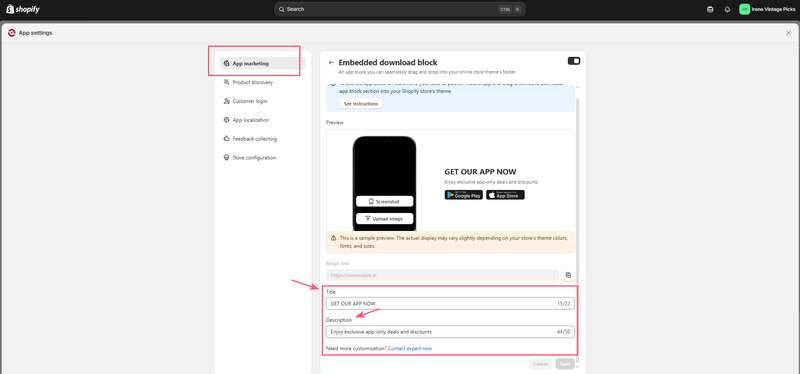
Task: Go back using the arrow beside Embedded download block
Action: click(x=331, y=63)
